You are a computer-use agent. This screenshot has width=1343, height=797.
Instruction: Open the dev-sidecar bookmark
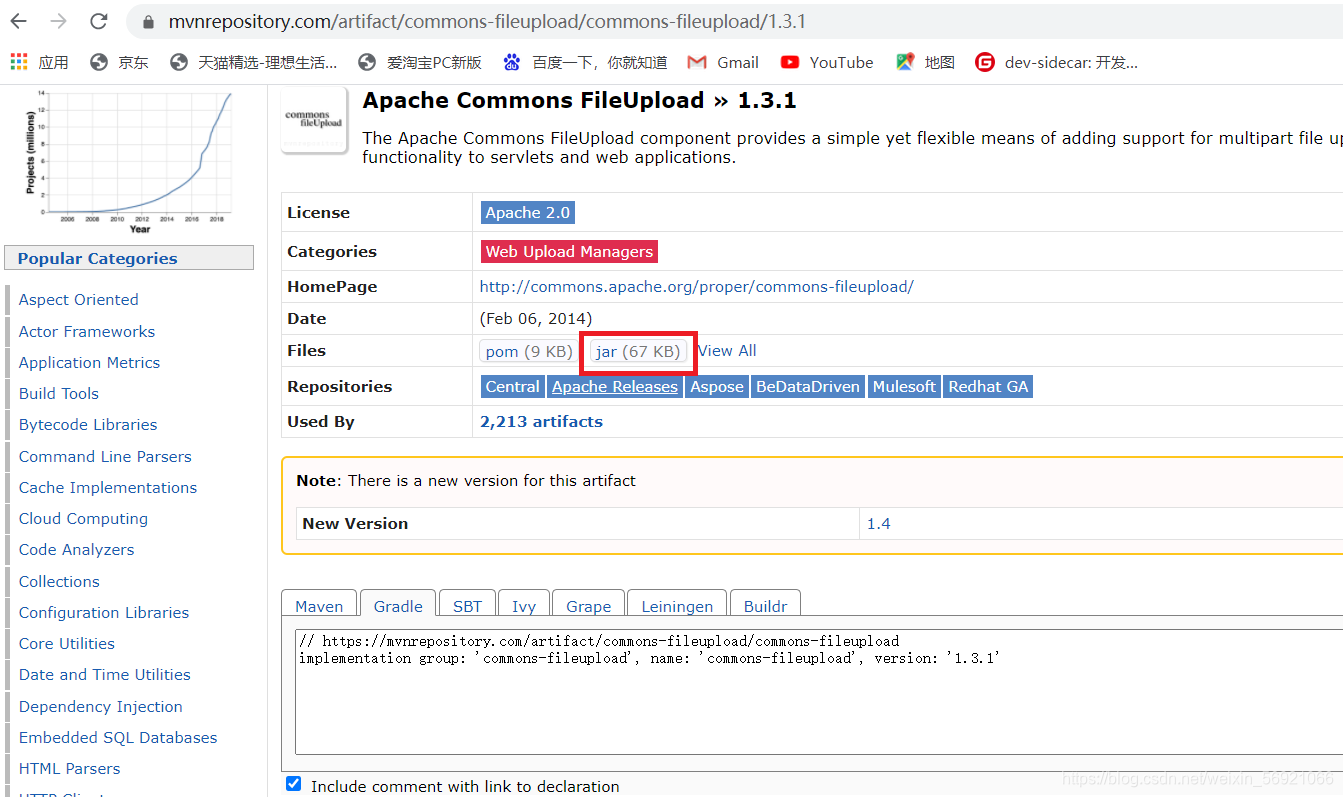[1057, 62]
